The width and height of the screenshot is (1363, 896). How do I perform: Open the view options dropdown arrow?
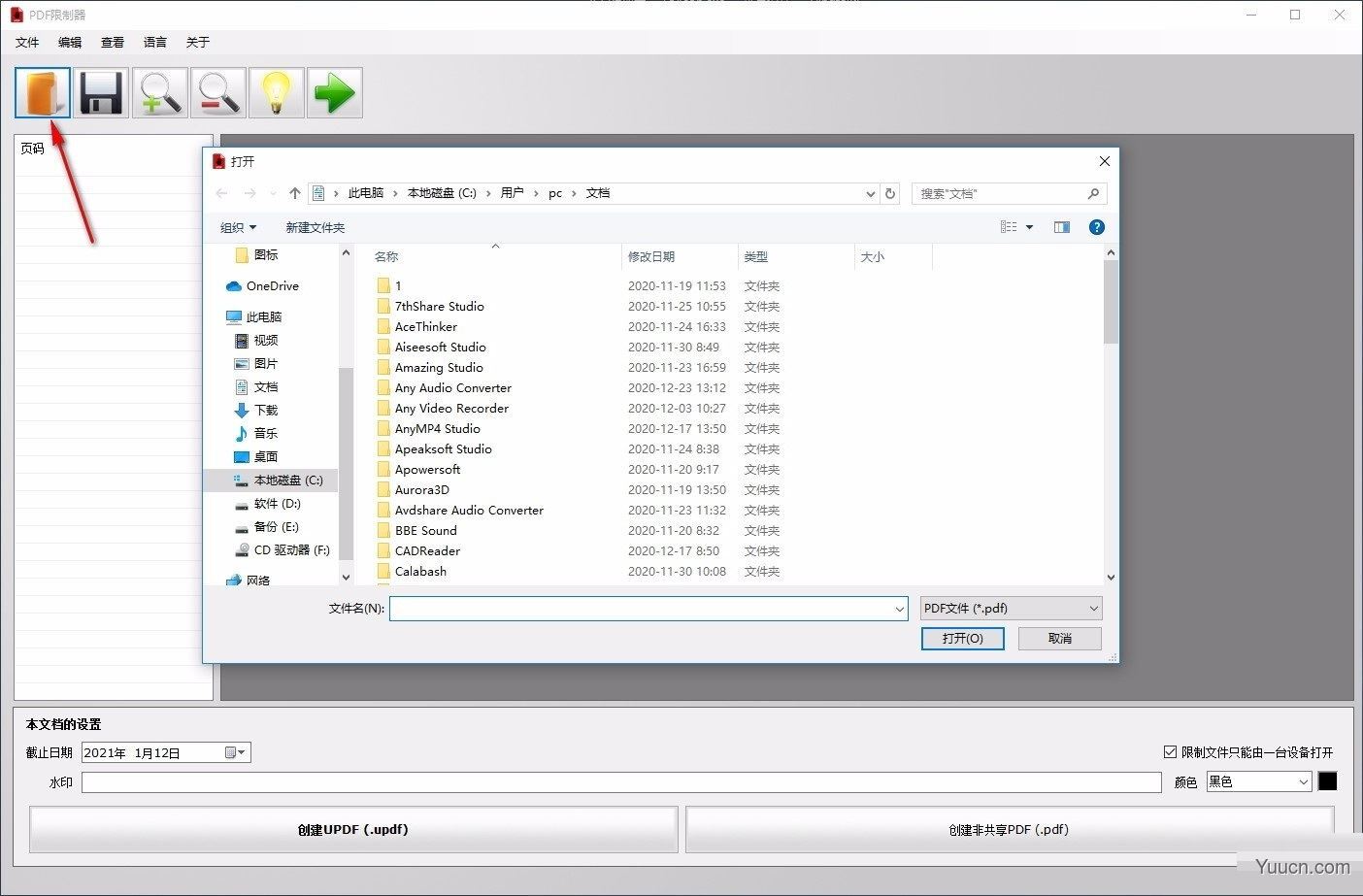[x=1029, y=227]
